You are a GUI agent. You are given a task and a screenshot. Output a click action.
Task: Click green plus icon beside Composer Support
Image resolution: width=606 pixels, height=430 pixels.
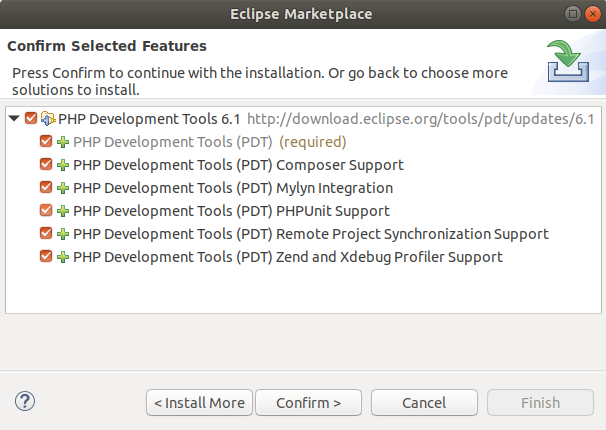63,165
